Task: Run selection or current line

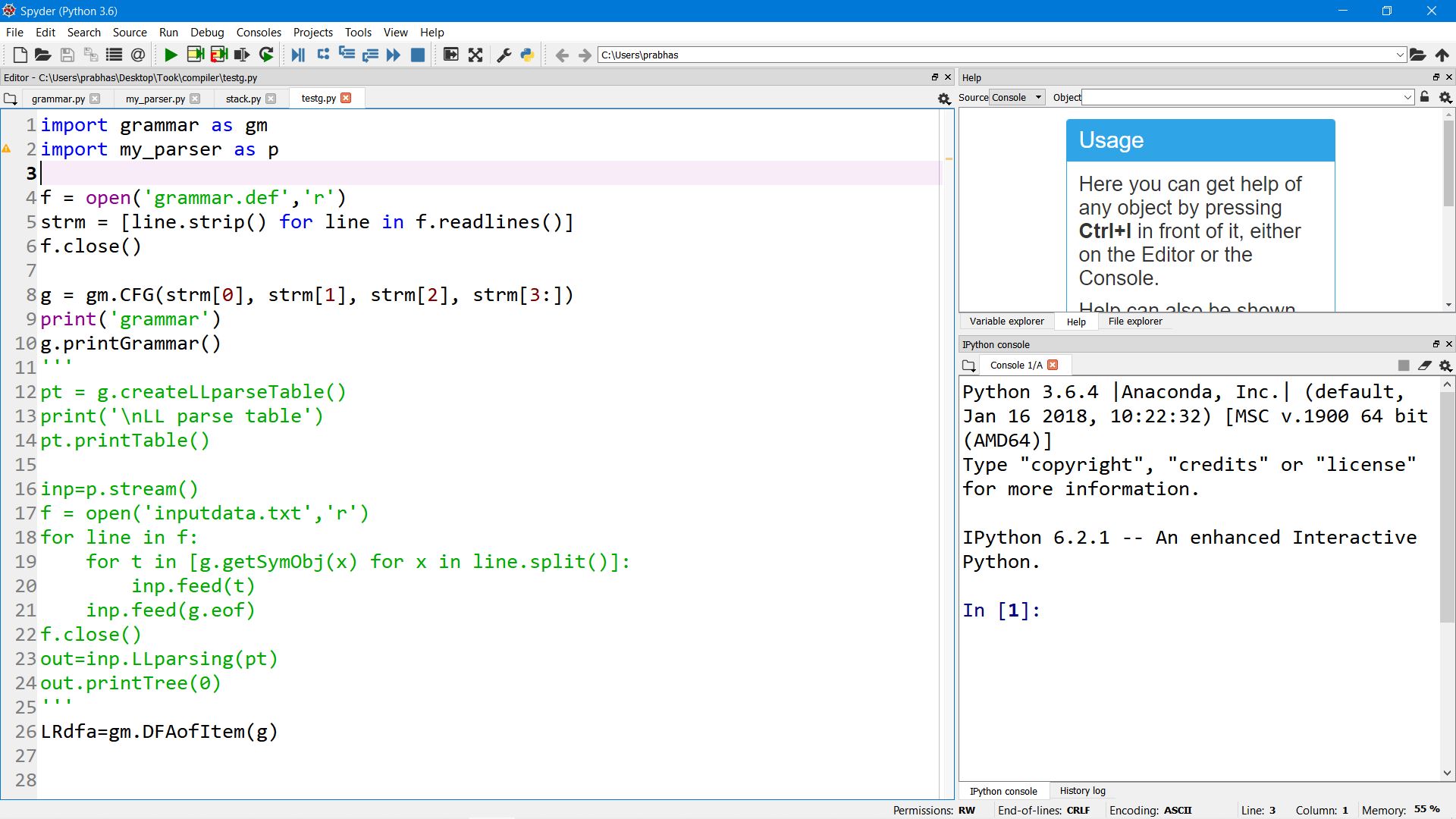Action: pyautogui.click(x=242, y=55)
